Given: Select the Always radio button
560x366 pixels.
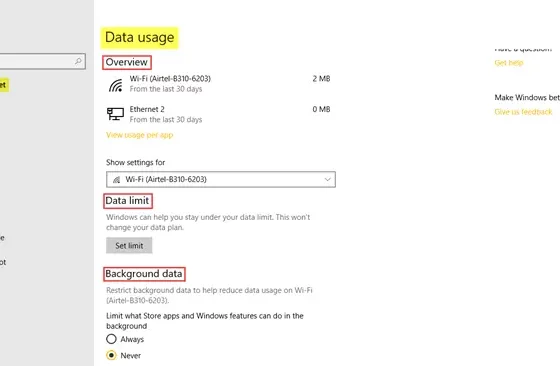Looking at the screenshot, I should [111, 339].
